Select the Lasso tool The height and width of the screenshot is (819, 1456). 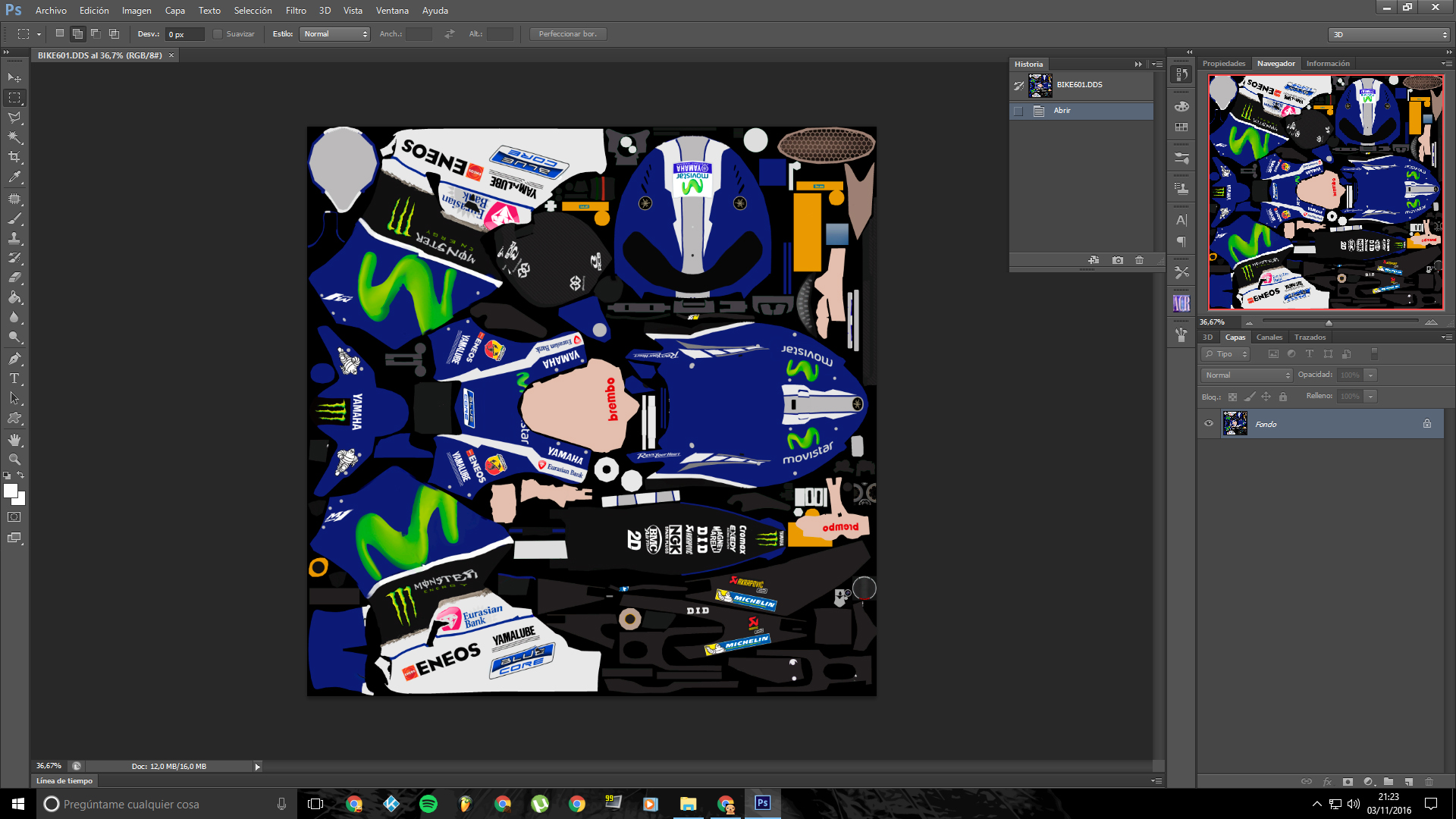click(14, 118)
